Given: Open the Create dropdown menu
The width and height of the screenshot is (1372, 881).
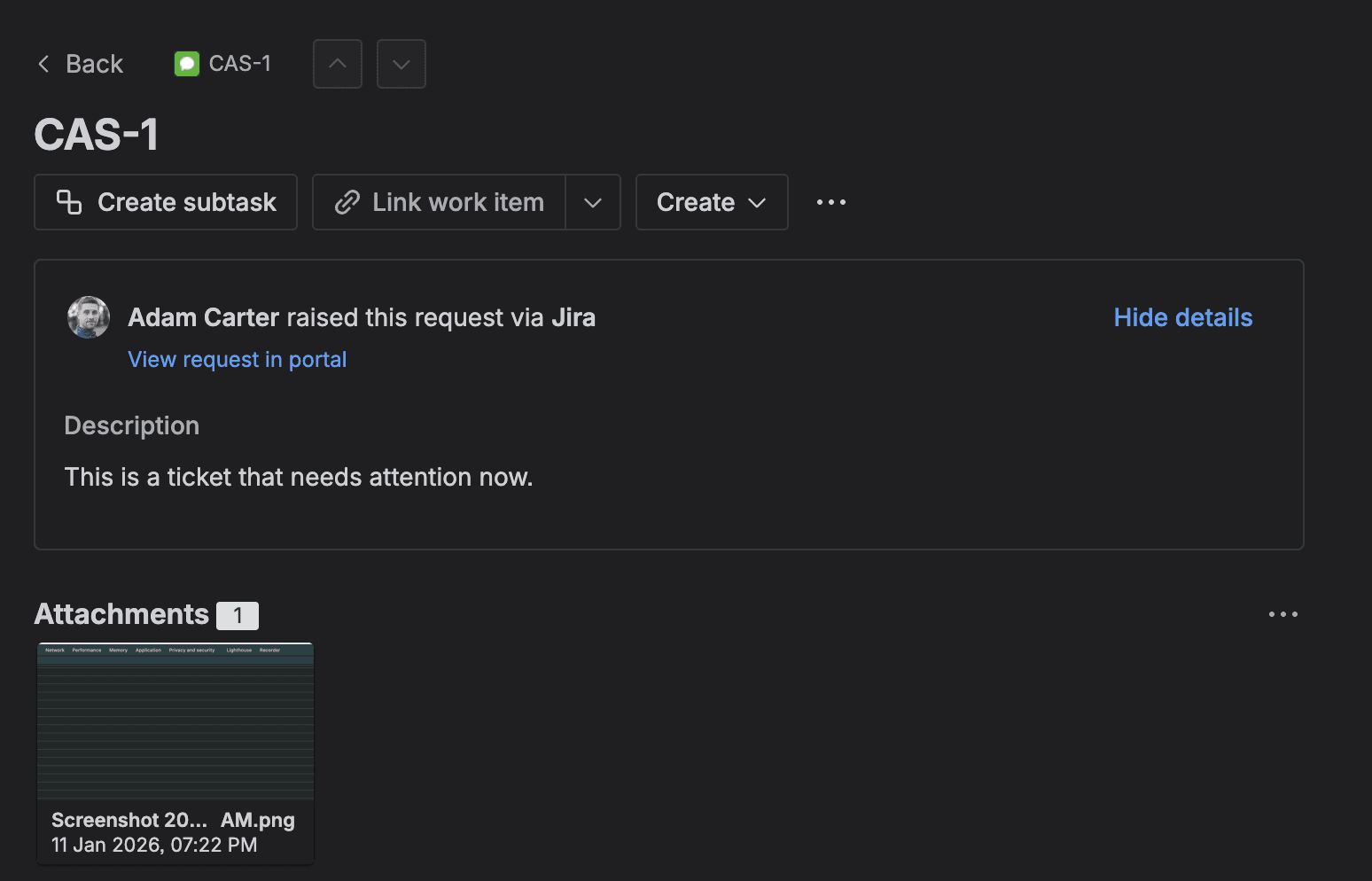Looking at the screenshot, I should click(x=711, y=202).
